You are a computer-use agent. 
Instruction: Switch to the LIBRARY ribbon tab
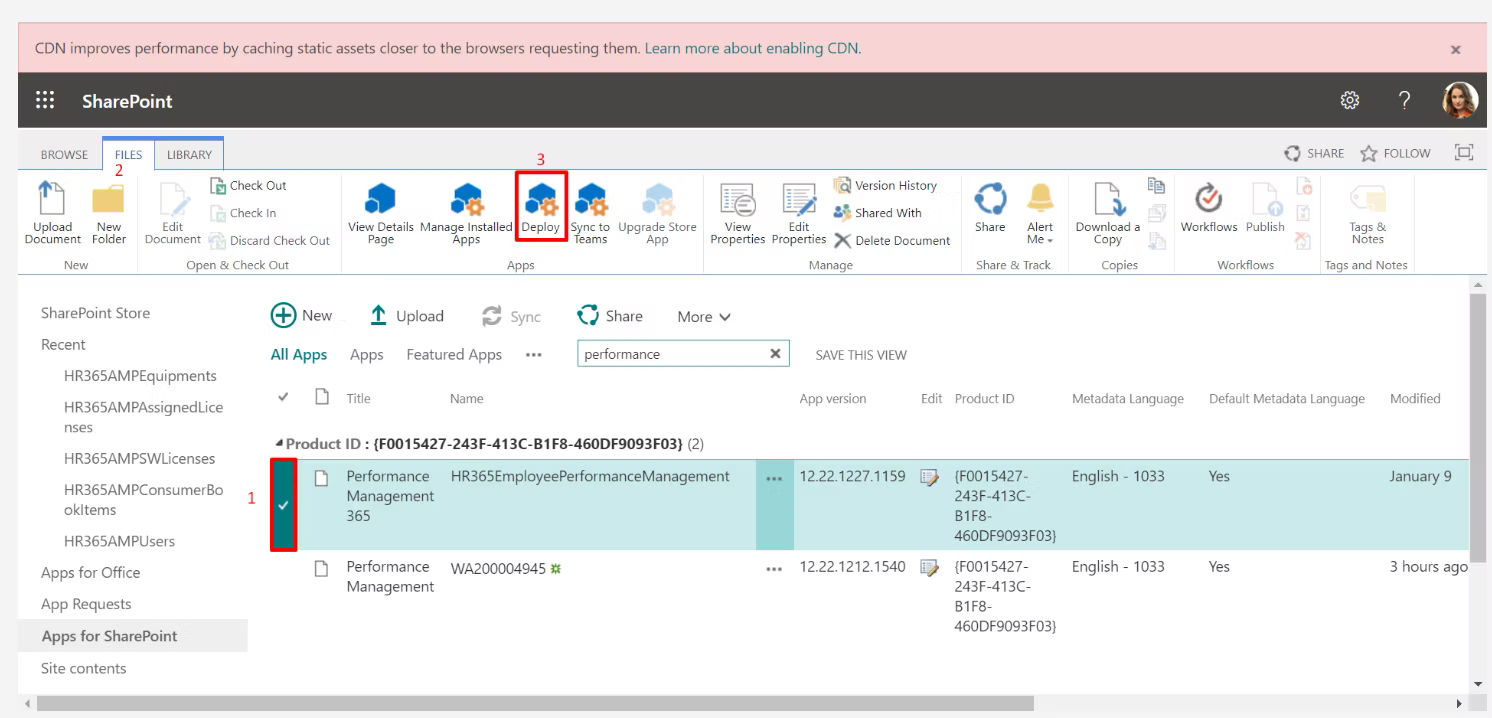[189, 155]
